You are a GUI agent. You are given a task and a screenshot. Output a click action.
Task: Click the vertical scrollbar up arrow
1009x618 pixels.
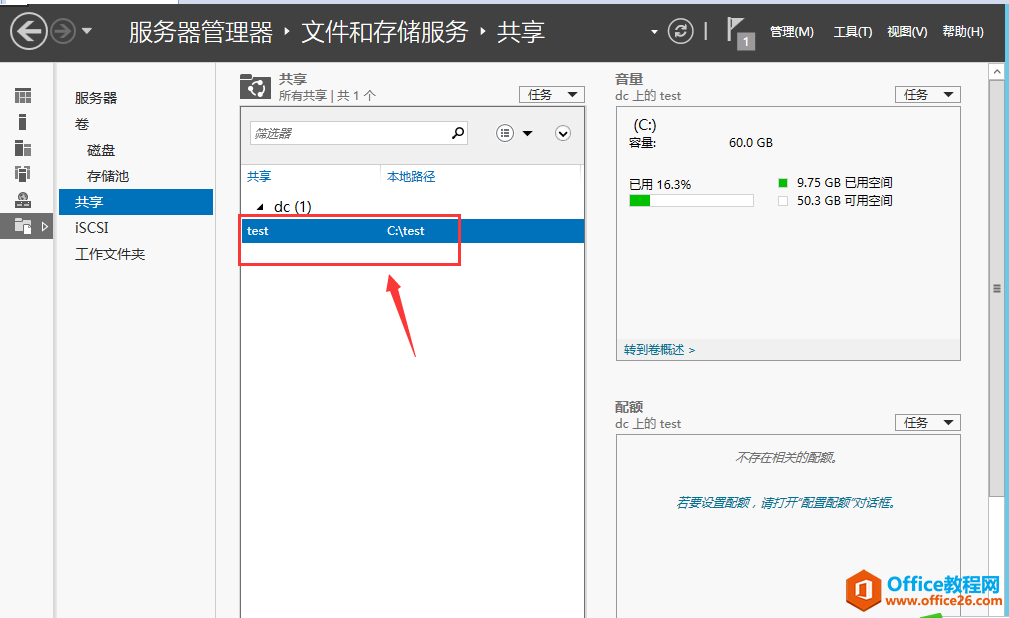pos(996,71)
